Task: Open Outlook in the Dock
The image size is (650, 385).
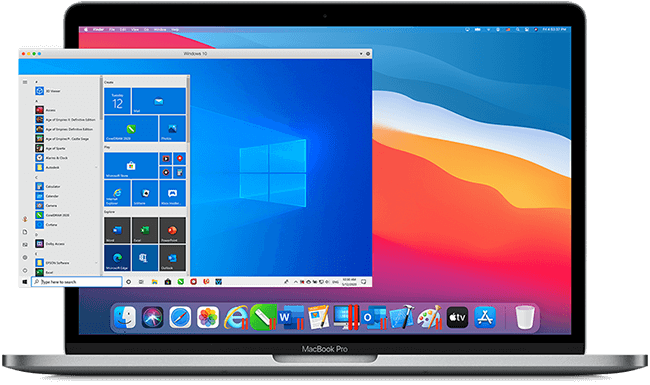Action: 374,317
